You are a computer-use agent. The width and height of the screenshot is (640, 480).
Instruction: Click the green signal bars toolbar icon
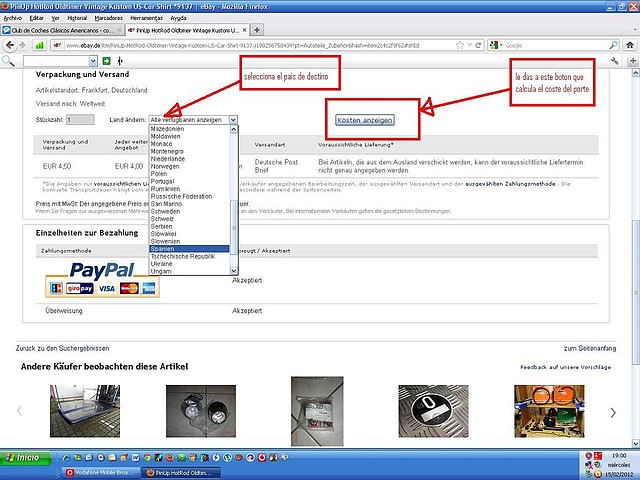[40, 45]
